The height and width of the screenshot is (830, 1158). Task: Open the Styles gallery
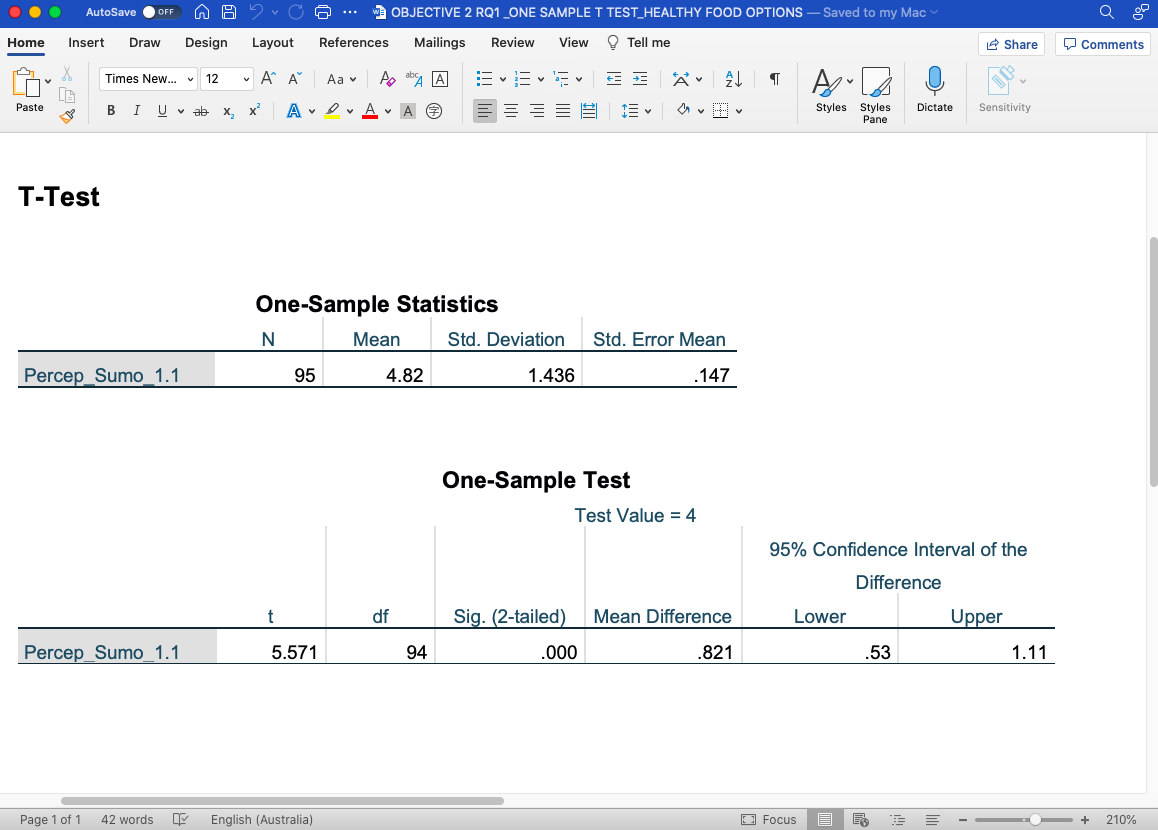click(831, 90)
